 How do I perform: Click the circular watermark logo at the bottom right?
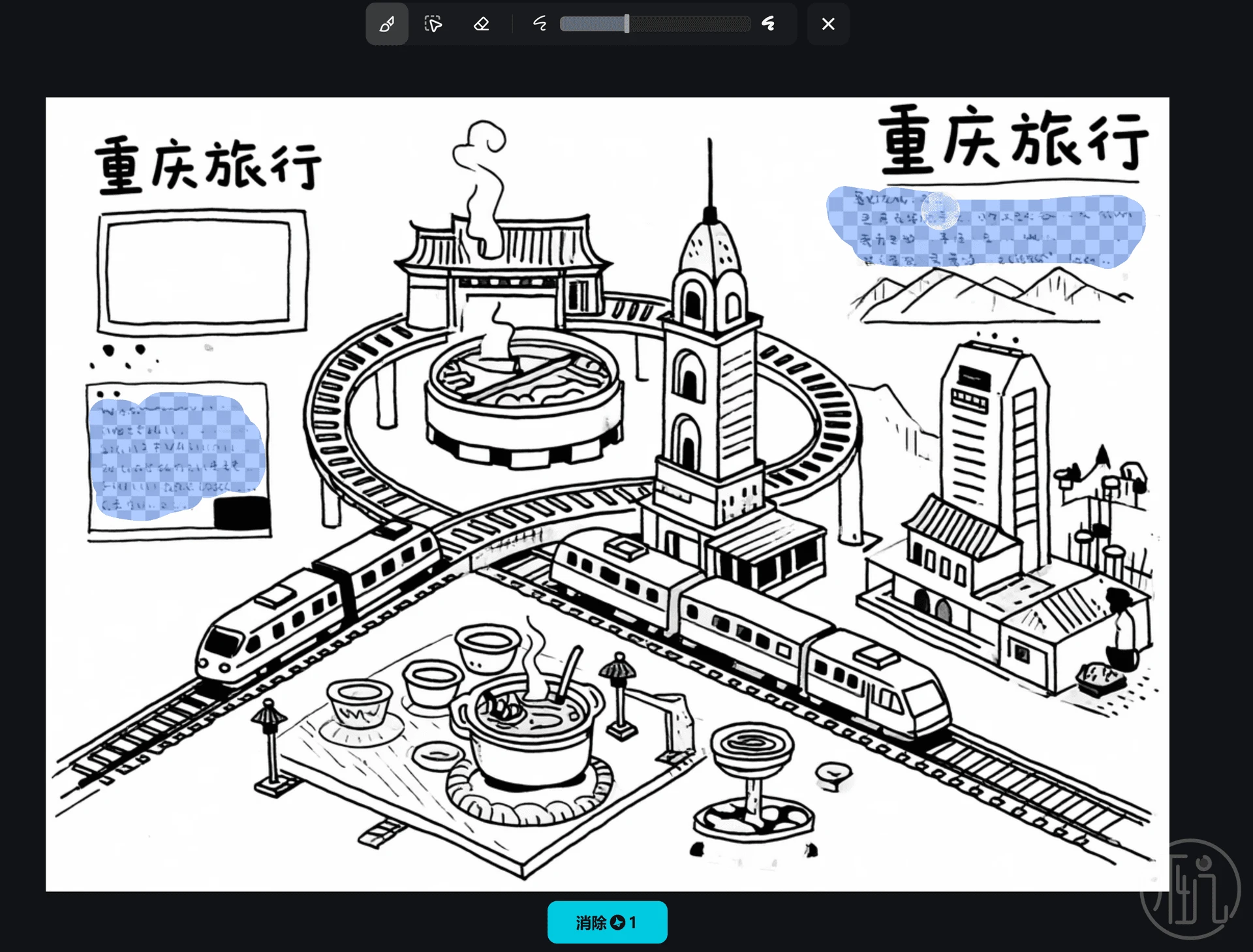pos(1190,889)
